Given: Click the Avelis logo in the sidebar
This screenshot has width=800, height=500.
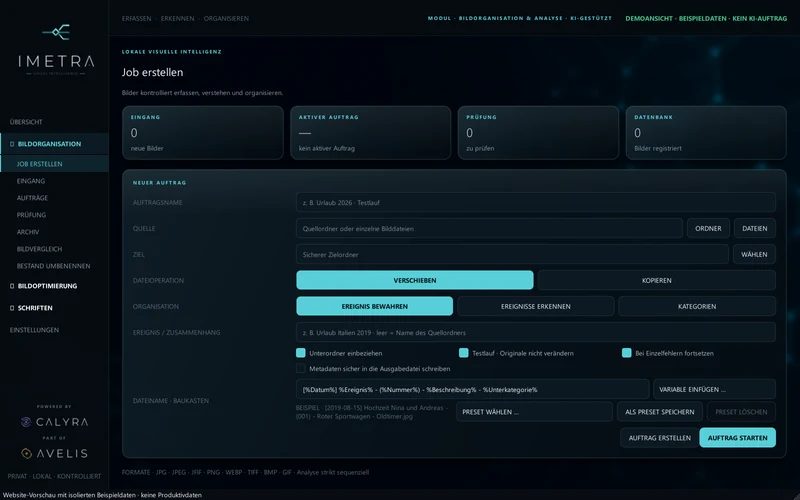Looking at the screenshot, I should 55,453.
